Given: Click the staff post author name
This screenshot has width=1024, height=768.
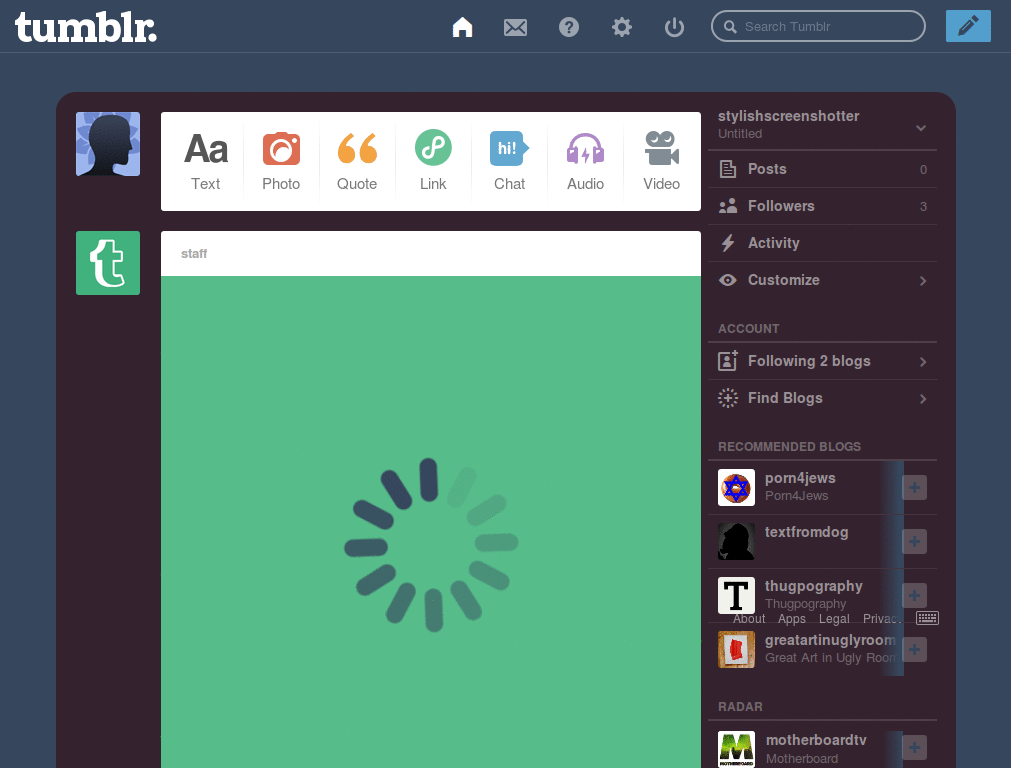Looking at the screenshot, I should (194, 253).
